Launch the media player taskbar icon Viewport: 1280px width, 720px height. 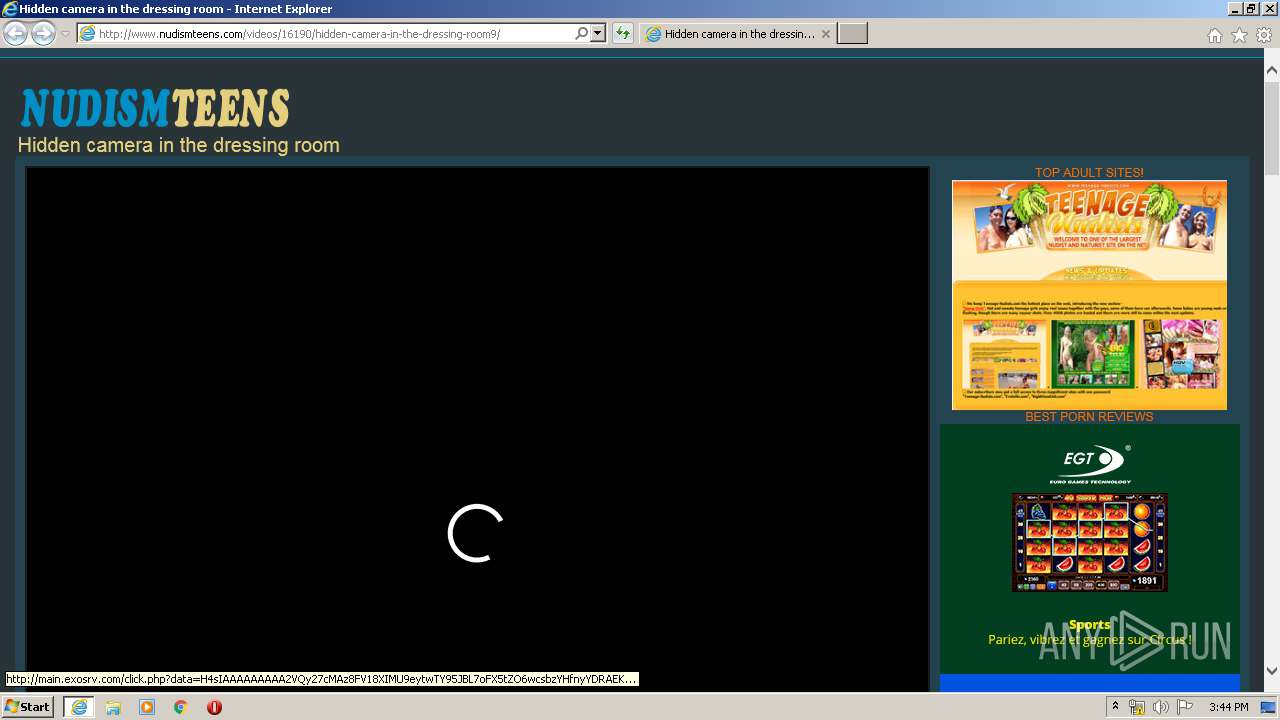point(147,707)
